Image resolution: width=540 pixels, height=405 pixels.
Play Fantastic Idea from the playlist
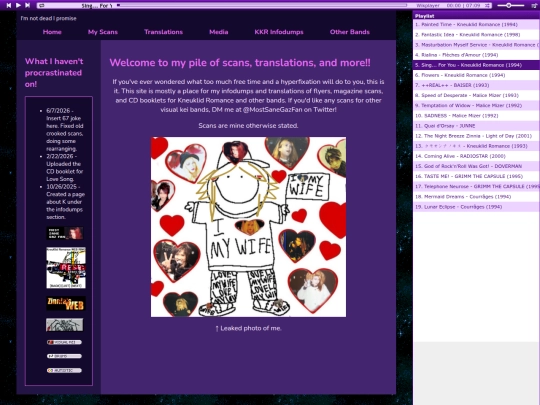[476, 35]
